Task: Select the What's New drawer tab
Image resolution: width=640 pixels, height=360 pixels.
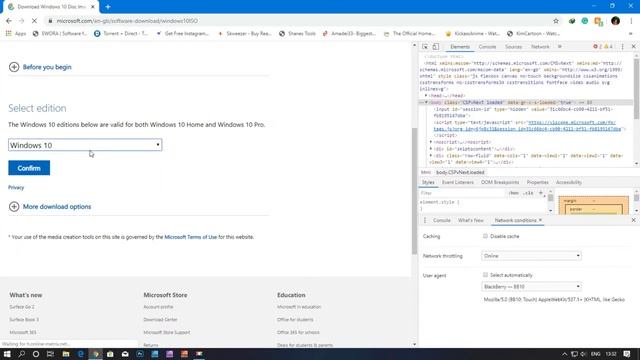Action: [471, 220]
